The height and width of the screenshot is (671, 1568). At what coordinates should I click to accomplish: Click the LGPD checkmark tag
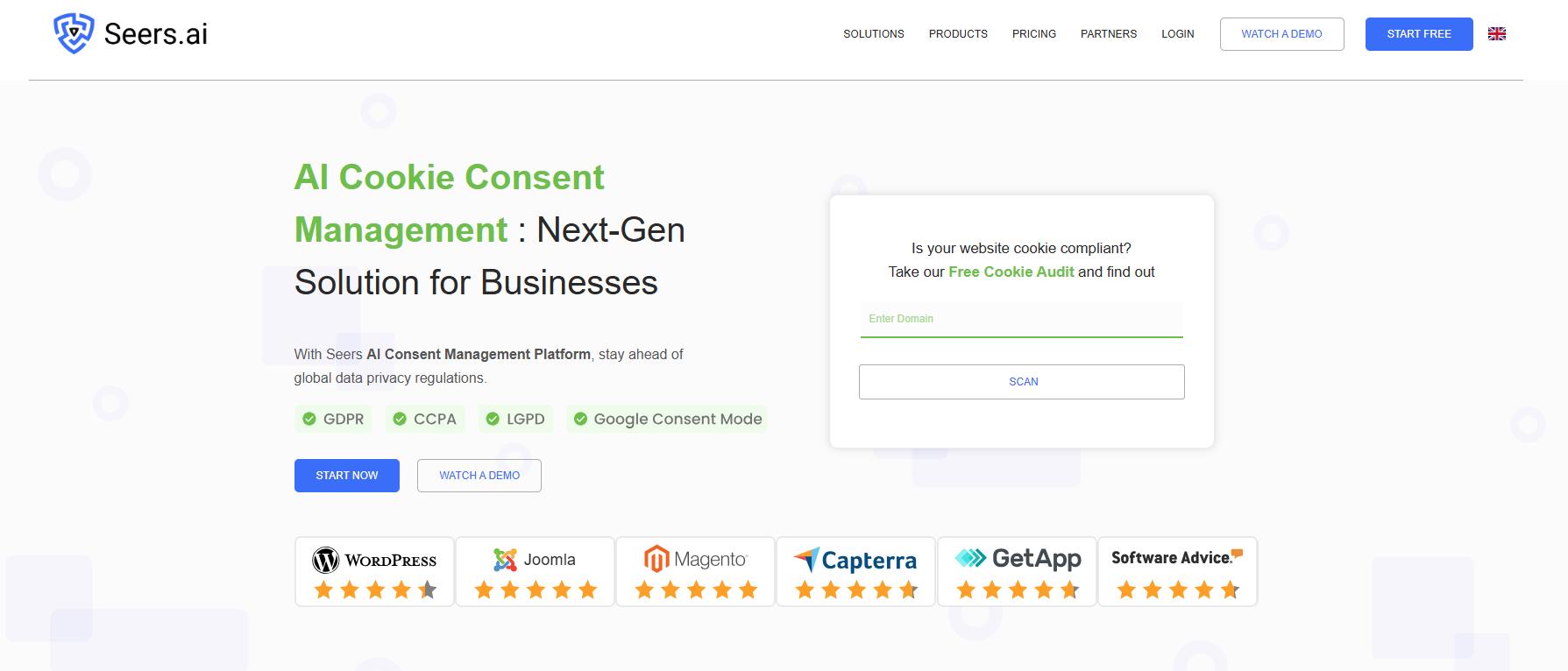[515, 419]
